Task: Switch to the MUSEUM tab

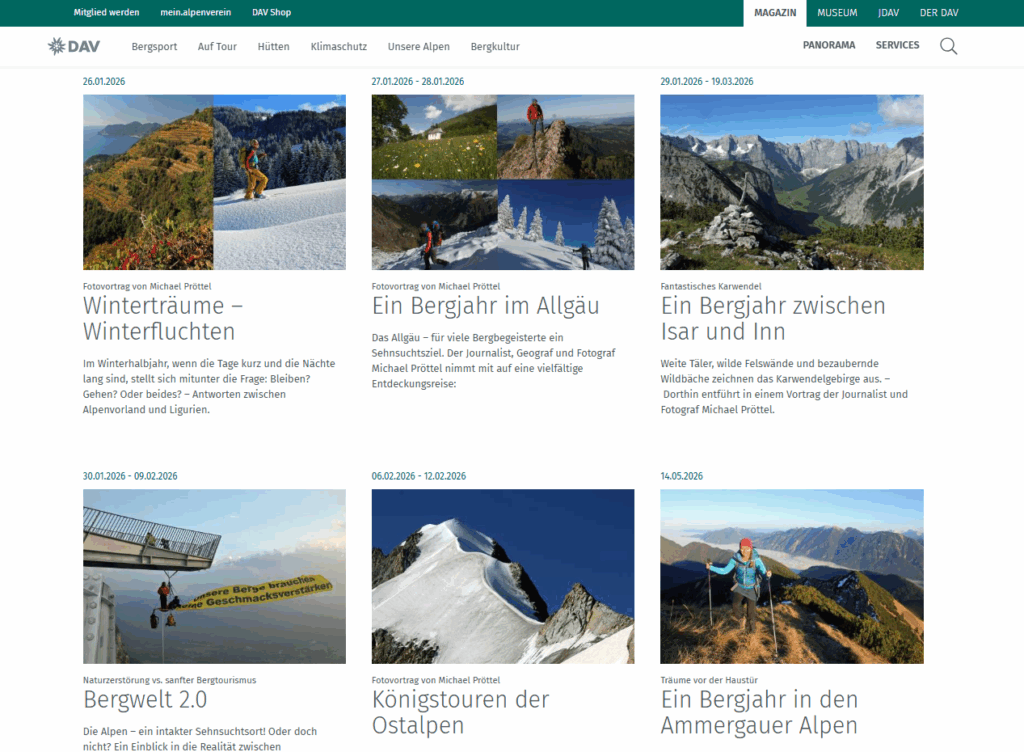Action: pos(837,13)
